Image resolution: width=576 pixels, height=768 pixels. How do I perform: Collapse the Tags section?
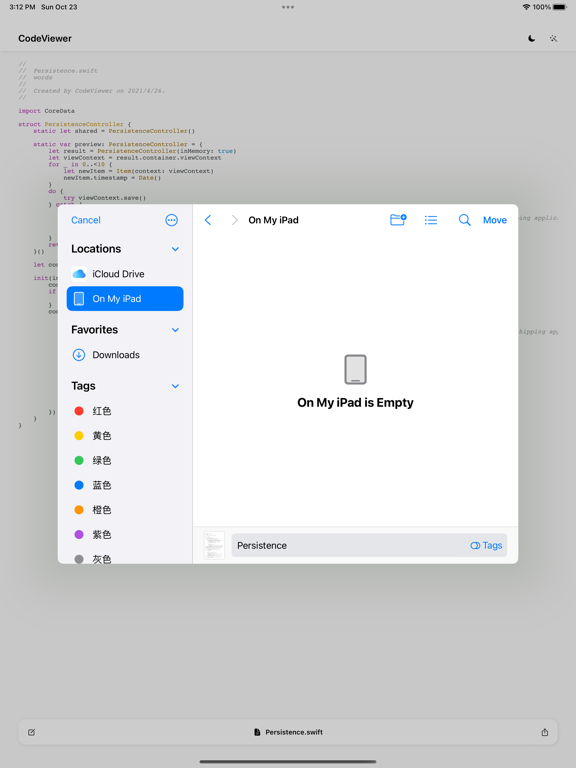(175, 386)
